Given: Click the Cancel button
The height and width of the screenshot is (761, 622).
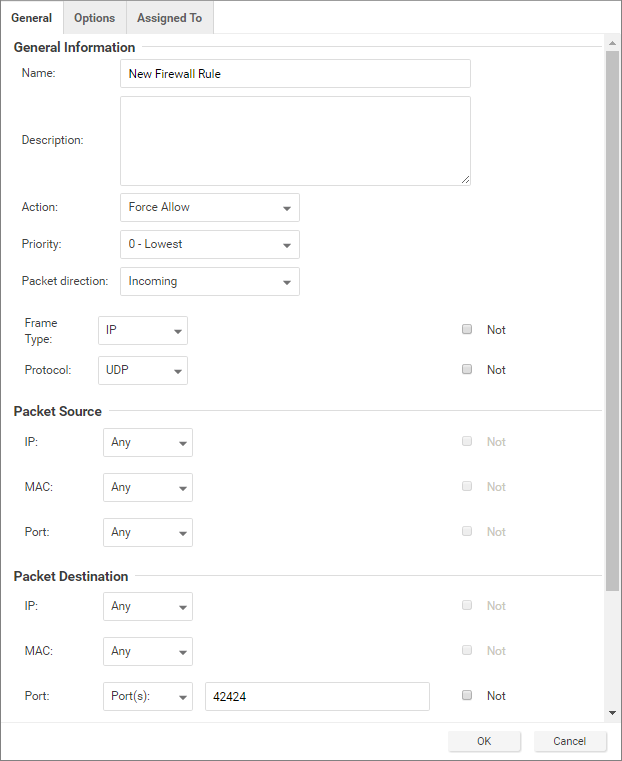Looking at the screenshot, I should coord(570,741).
